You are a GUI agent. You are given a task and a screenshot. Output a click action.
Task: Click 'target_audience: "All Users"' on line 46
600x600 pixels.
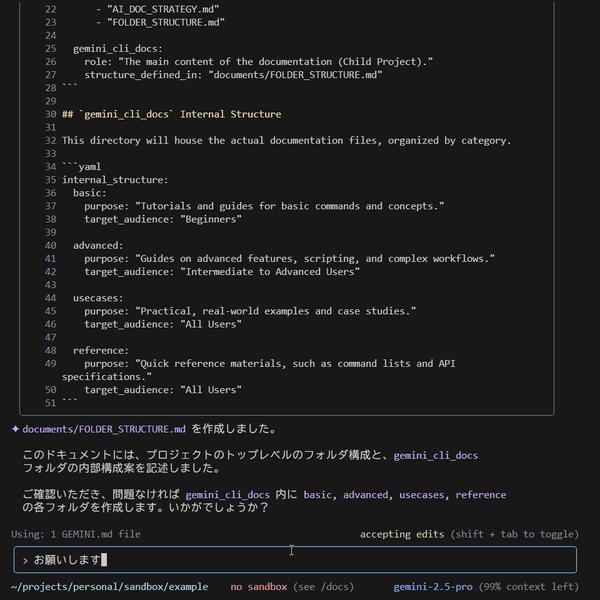(x=163, y=324)
